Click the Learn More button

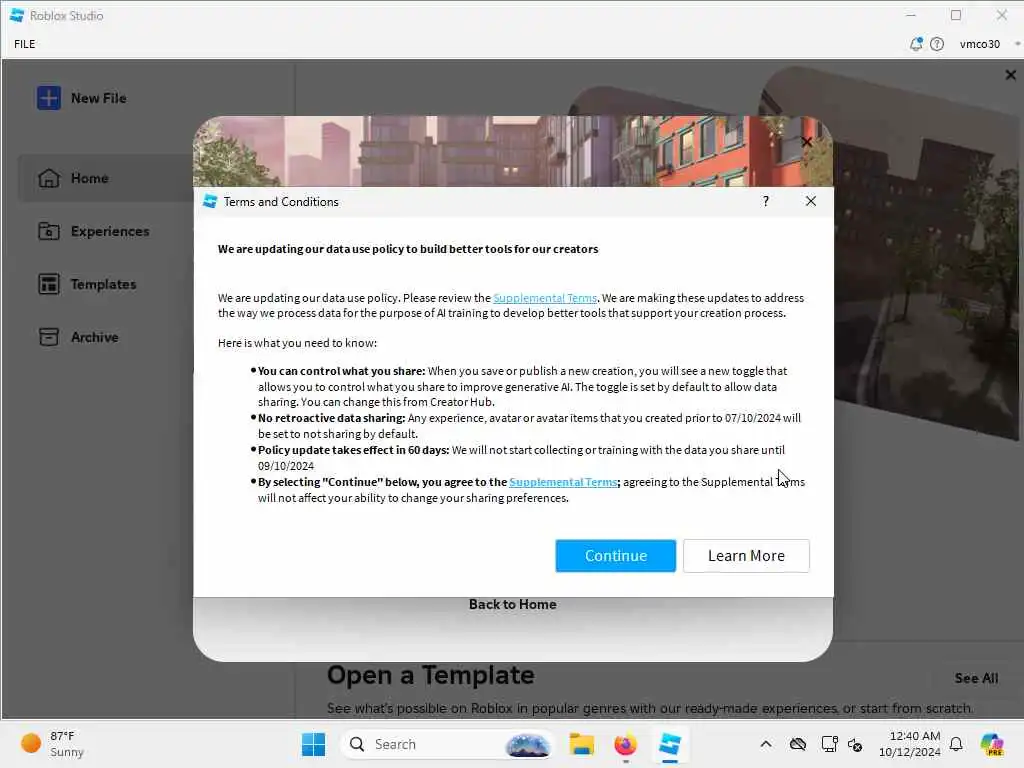point(746,556)
